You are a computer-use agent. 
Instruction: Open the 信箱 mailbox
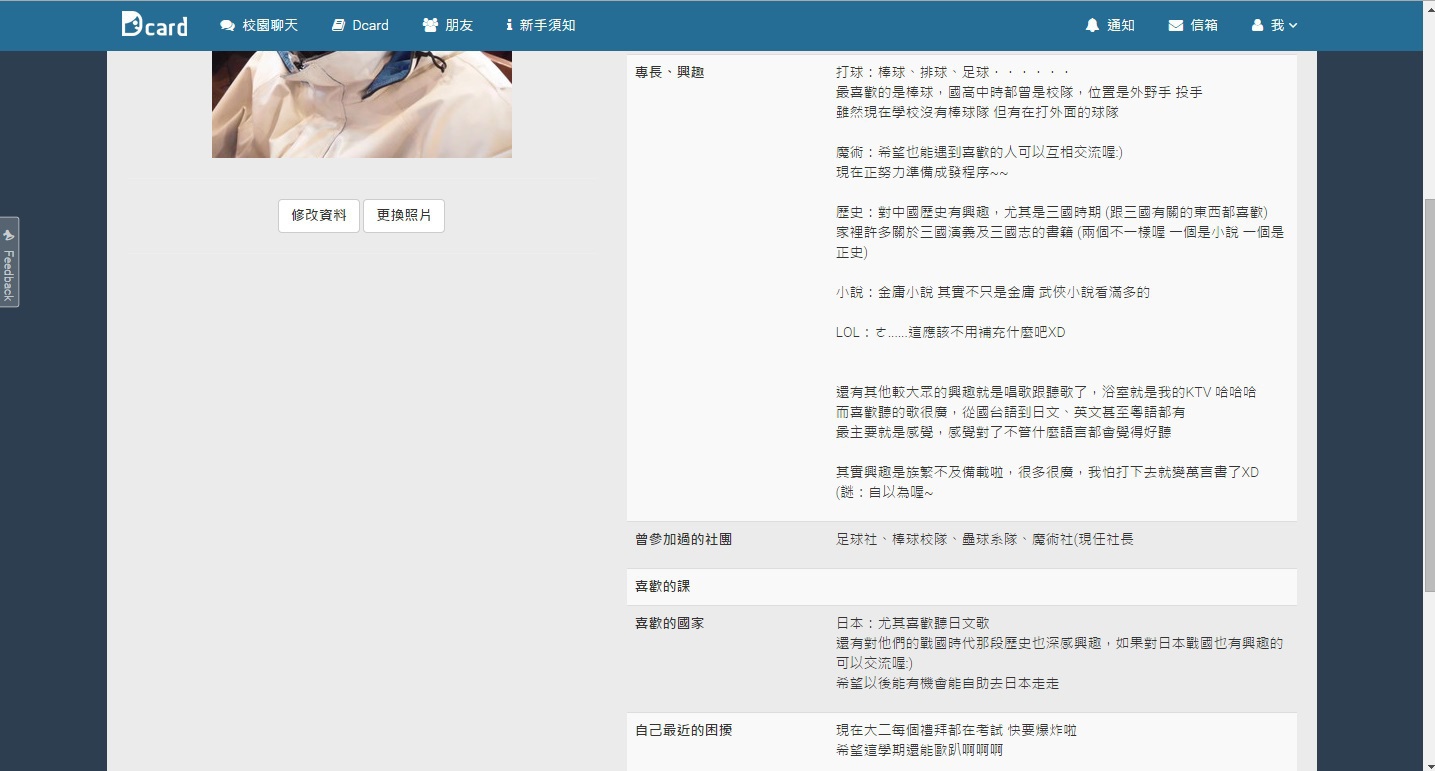1193,25
